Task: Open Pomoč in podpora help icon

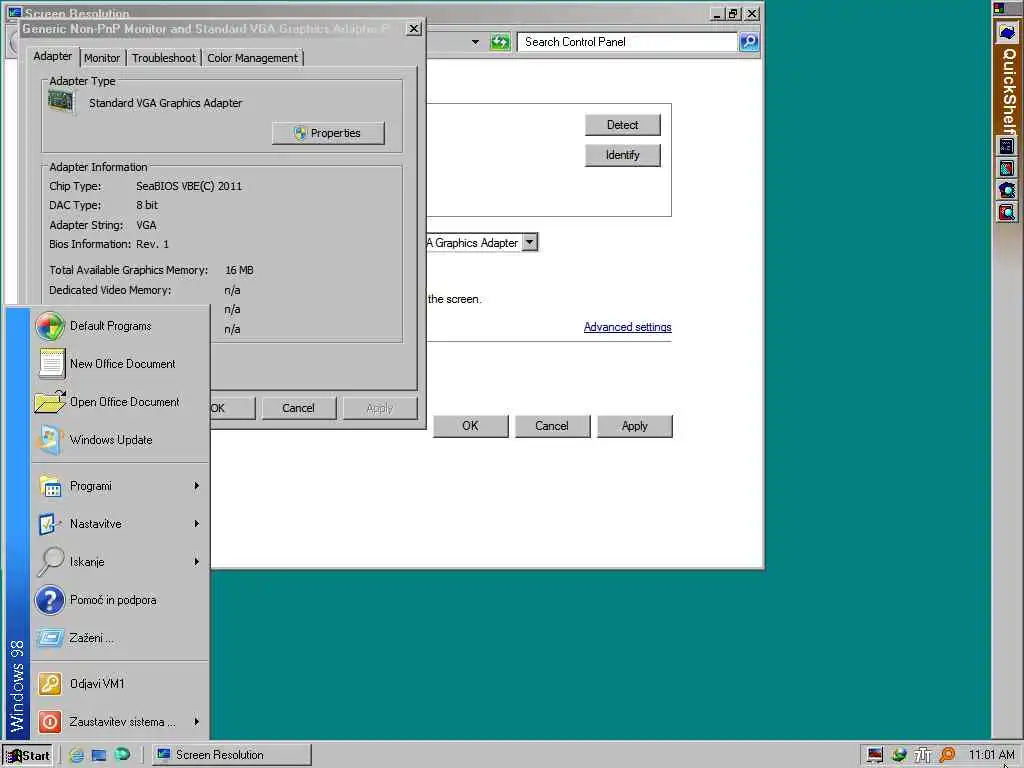Action: tap(50, 600)
